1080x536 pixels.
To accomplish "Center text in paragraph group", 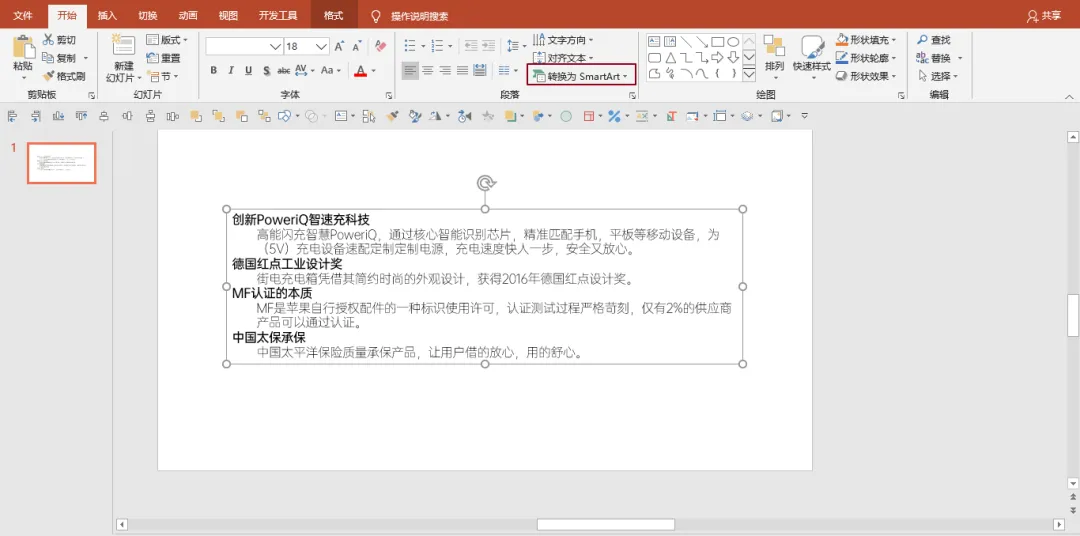I will (x=428, y=70).
